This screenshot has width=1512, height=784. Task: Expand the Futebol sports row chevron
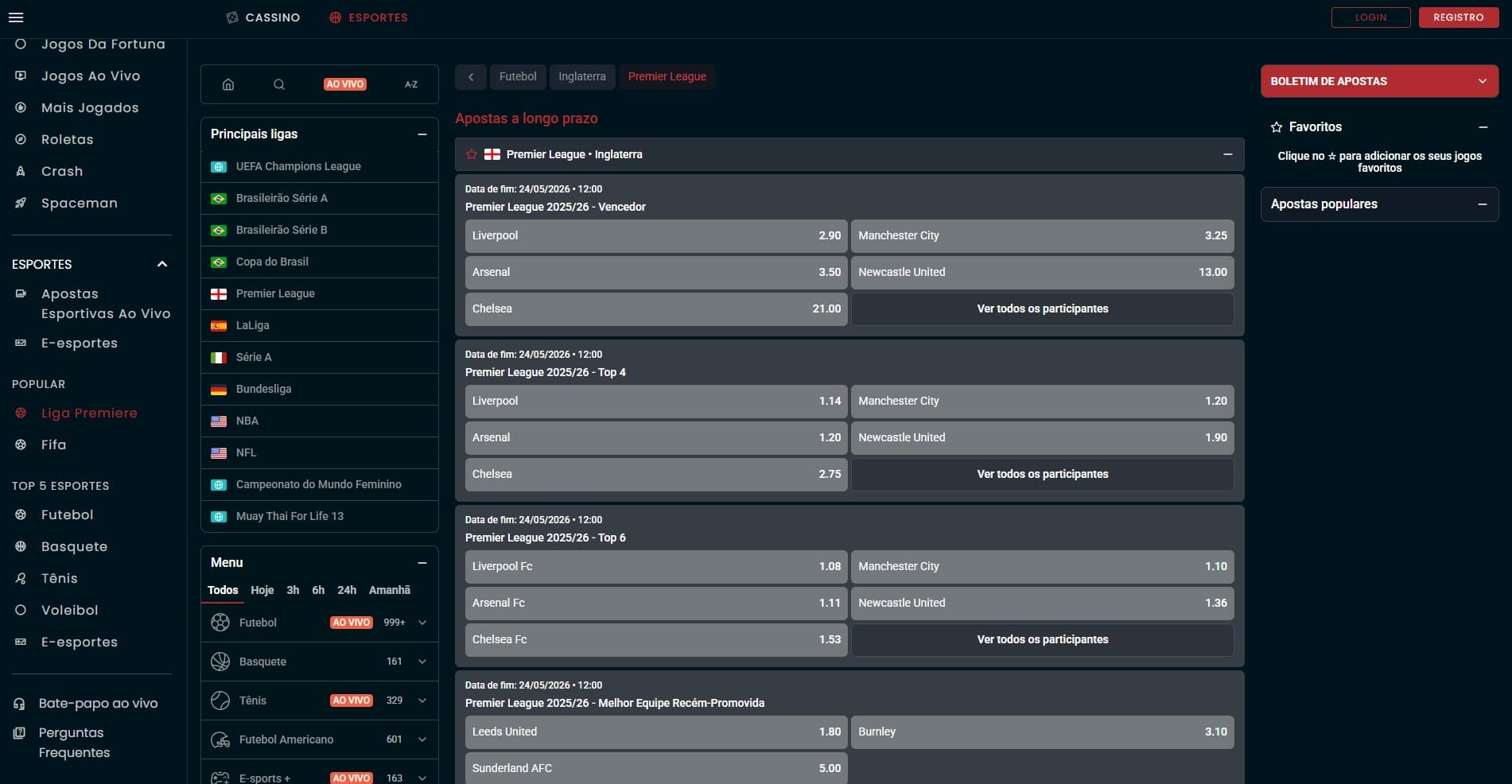tap(422, 623)
